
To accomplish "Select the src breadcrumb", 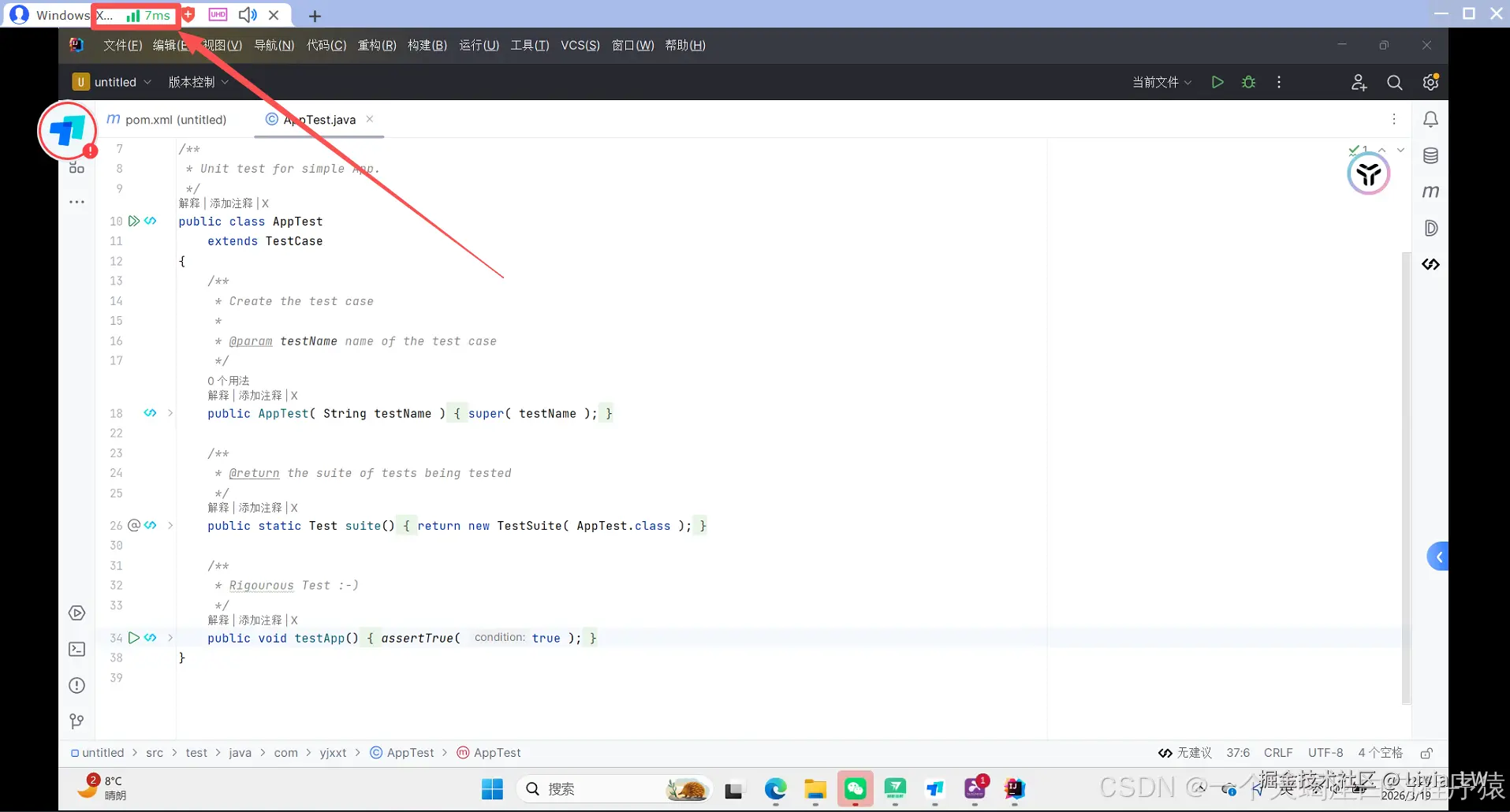I will [x=155, y=753].
